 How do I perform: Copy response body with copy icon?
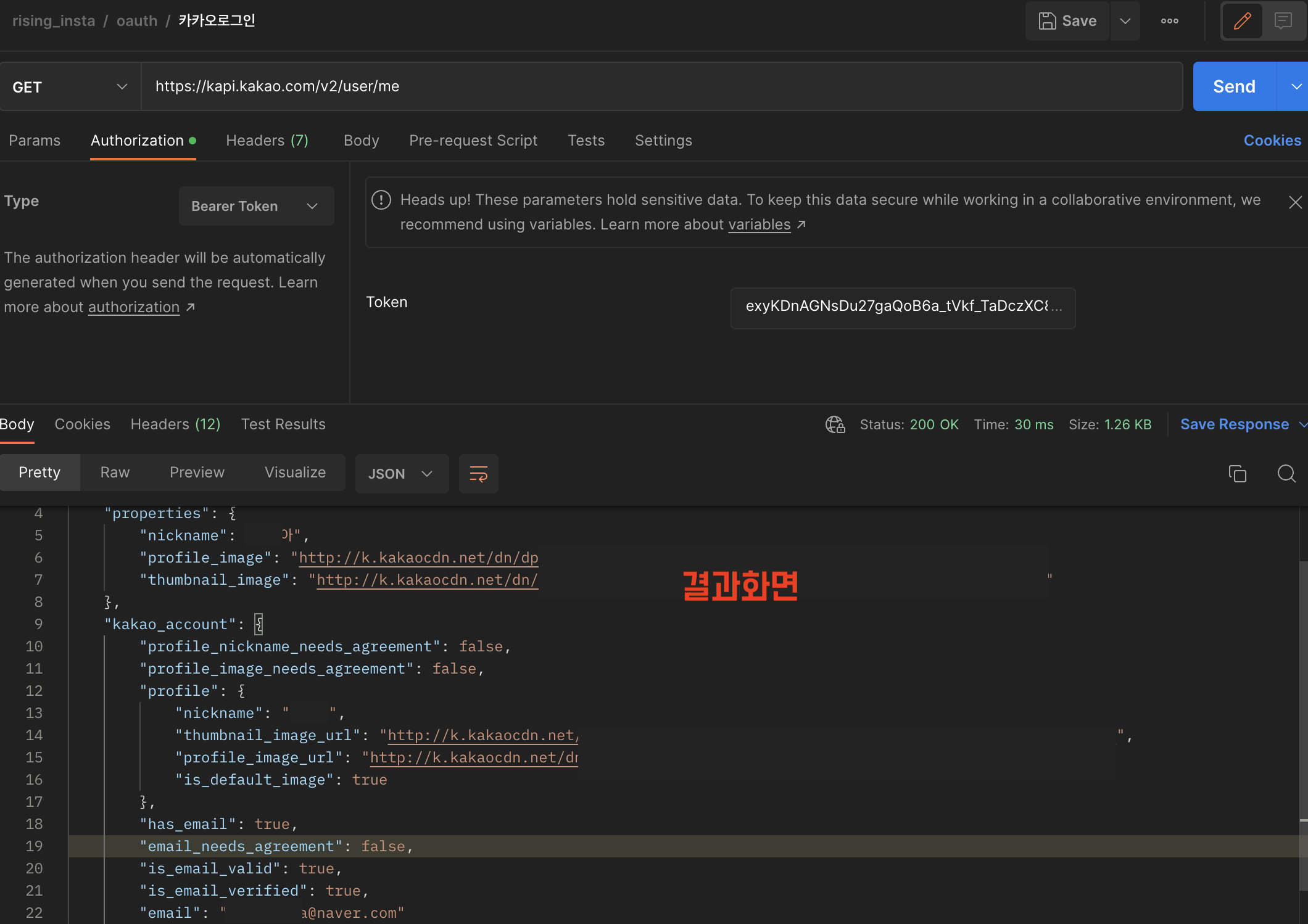coord(1237,474)
